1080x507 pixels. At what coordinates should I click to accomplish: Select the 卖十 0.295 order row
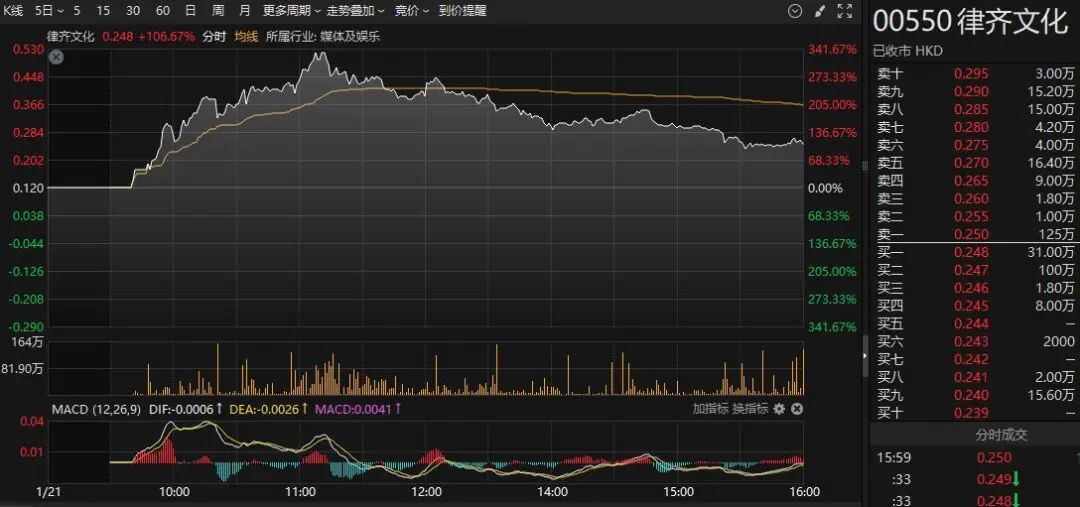pyautogui.click(x=975, y=73)
